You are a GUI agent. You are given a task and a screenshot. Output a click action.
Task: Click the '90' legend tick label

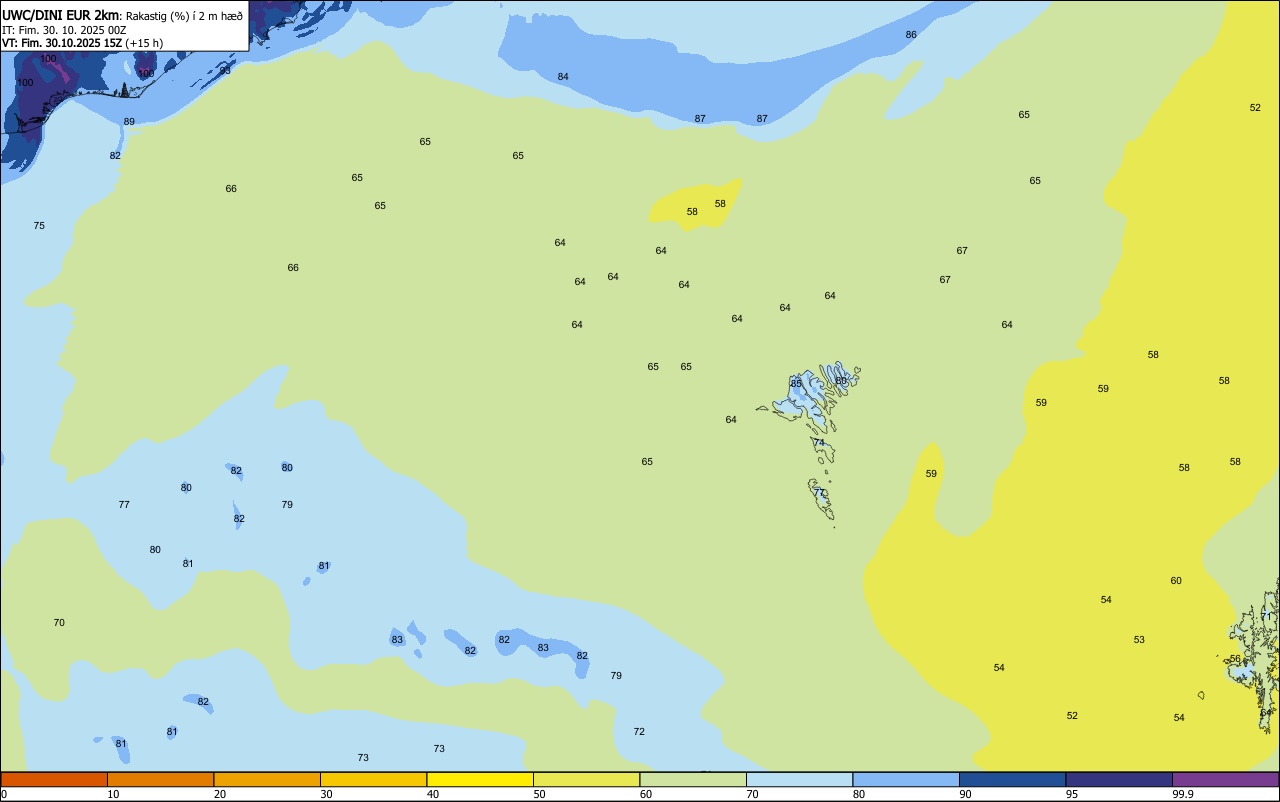966,794
